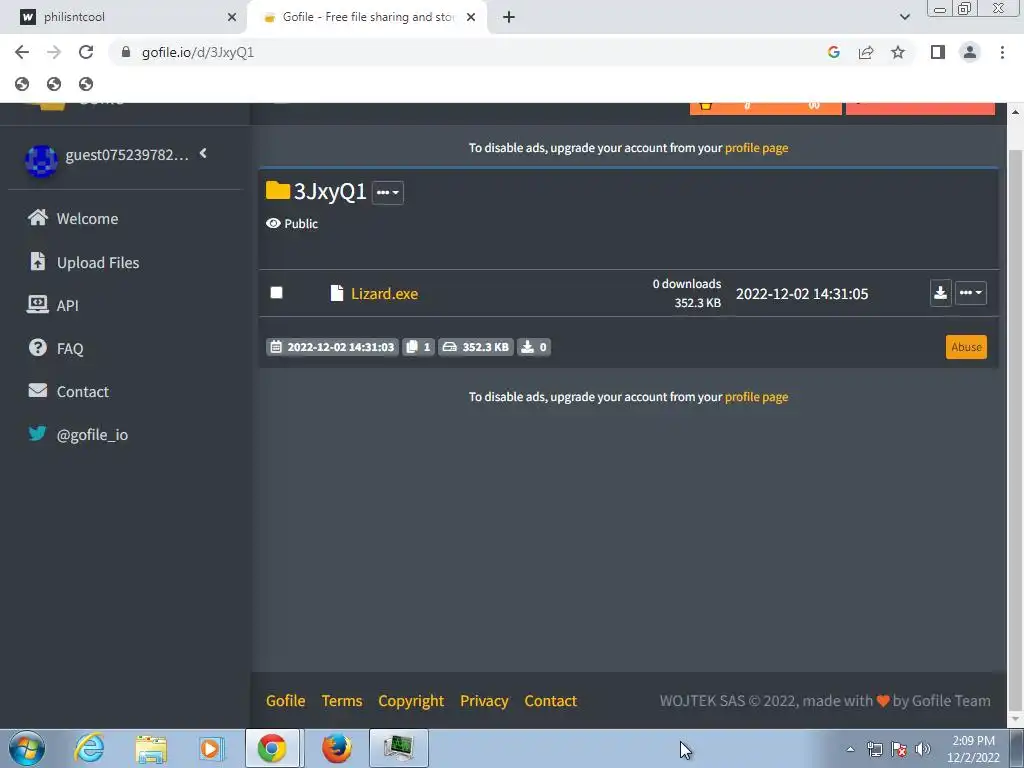Open the monitor app in the taskbar

tap(398, 748)
